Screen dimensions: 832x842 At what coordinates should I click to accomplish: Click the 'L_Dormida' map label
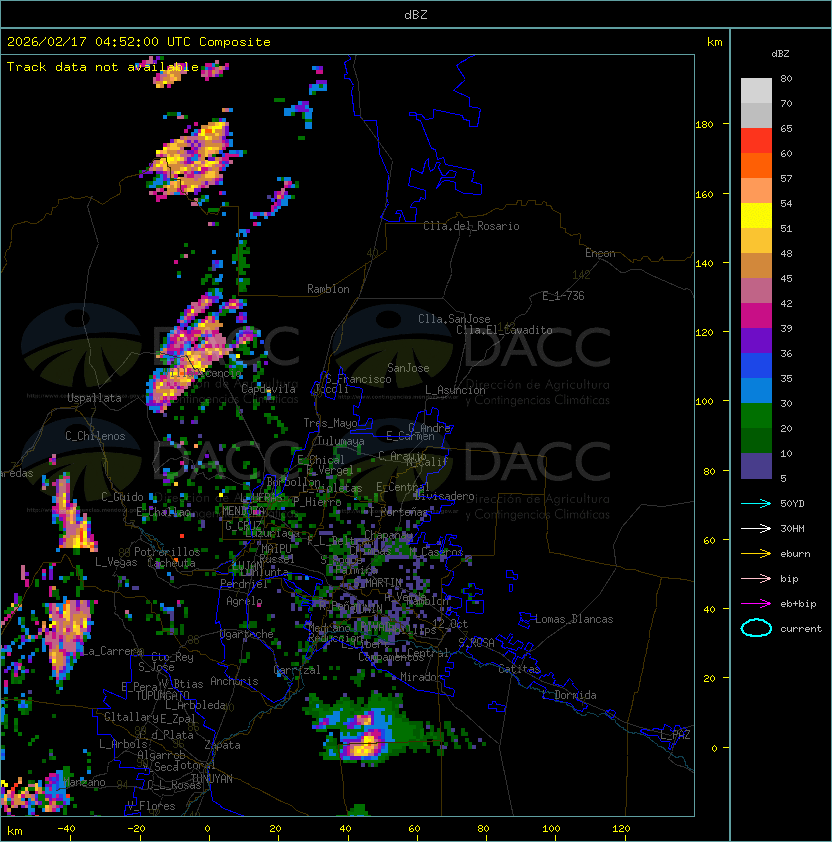click(x=569, y=695)
